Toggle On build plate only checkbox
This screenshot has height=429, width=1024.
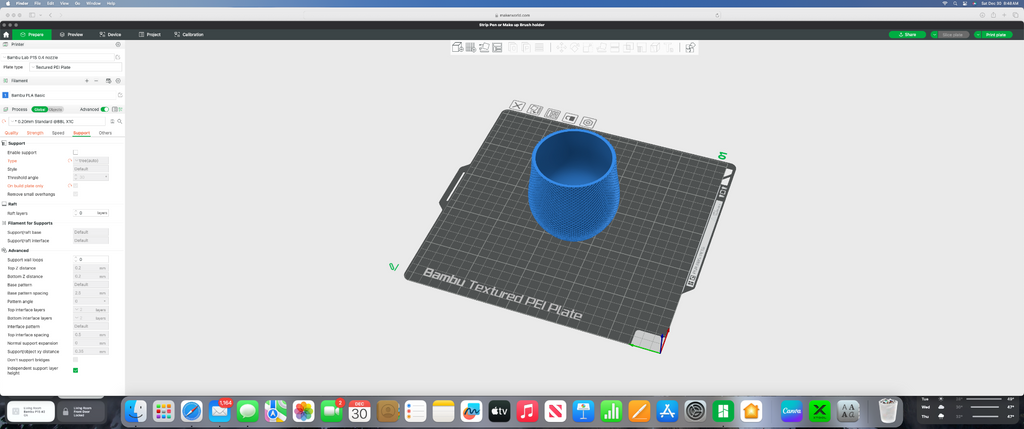tap(75, 185)
